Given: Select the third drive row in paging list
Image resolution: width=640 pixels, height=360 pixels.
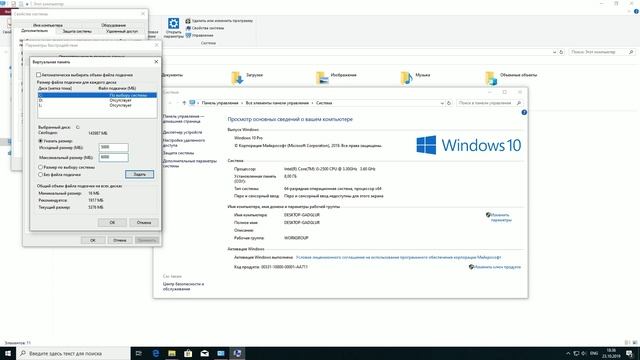Looking at the screenshot, I should click(x=97, y=105).
